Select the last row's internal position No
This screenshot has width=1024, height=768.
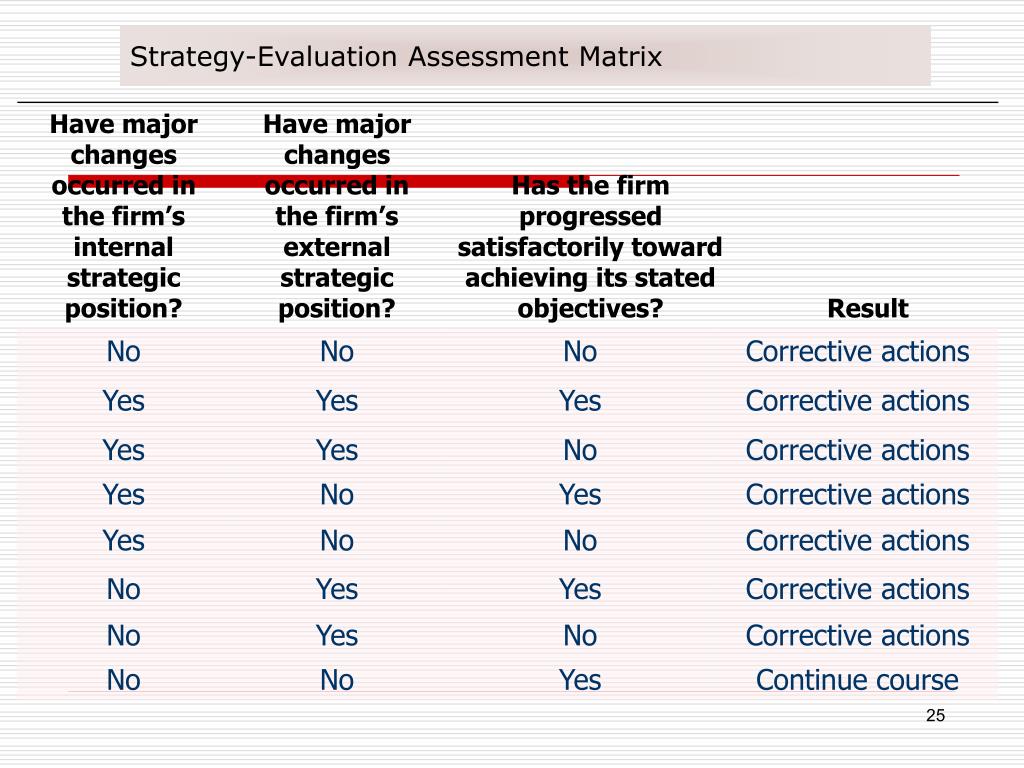coord(123,680)
